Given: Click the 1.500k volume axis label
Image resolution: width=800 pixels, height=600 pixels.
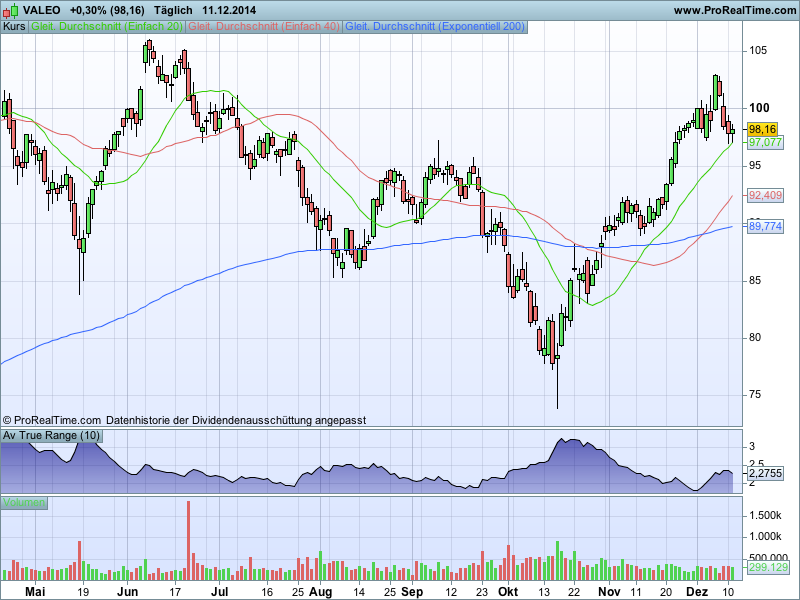Looking at the screenshot, I should (765, 516).
